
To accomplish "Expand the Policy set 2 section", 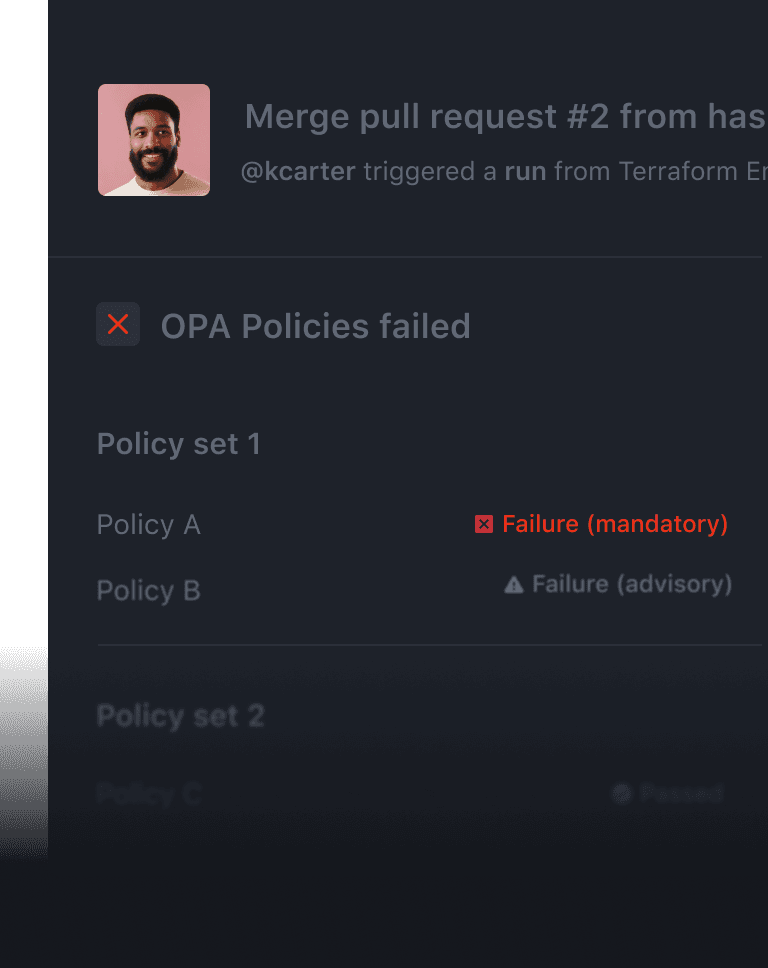I will [180, 716].
